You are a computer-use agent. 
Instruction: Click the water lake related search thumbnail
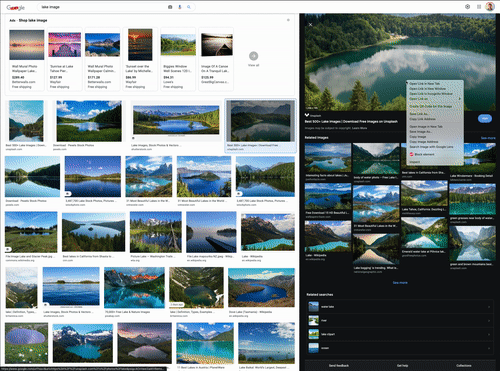pyautogui.click(x=313, y=307)
